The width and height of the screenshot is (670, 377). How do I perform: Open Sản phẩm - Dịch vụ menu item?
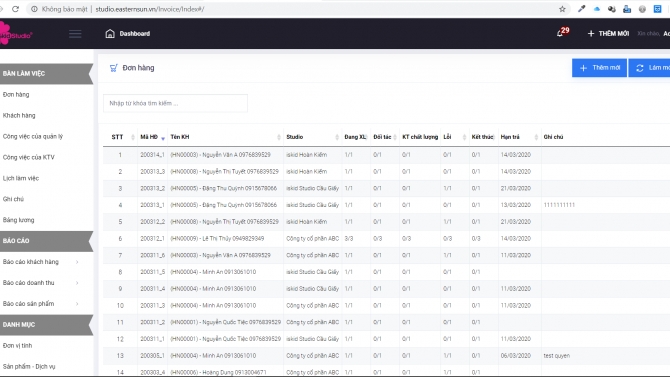[29, 367]
